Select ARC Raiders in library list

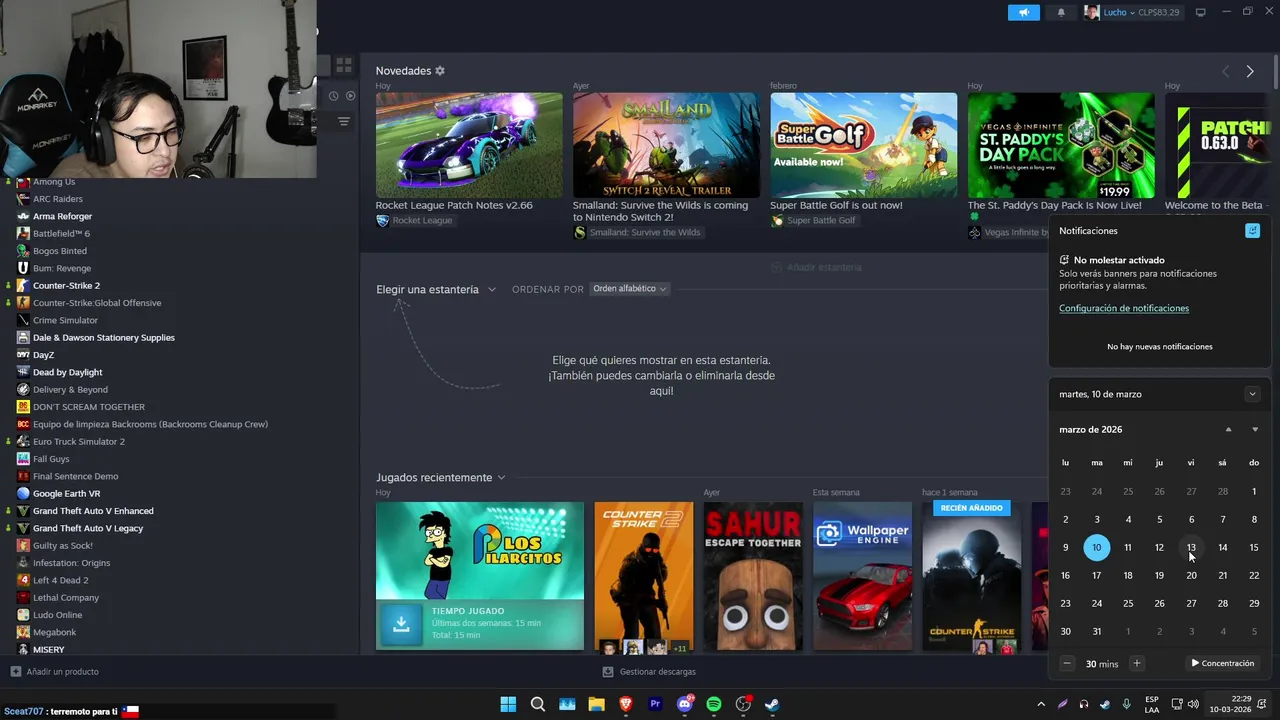coord(58,199)
